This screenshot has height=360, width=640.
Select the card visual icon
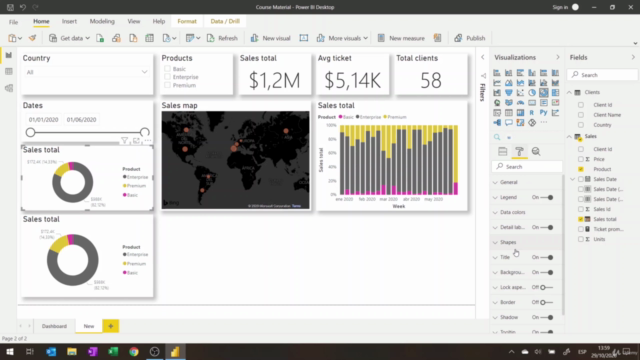click(532, 103)
